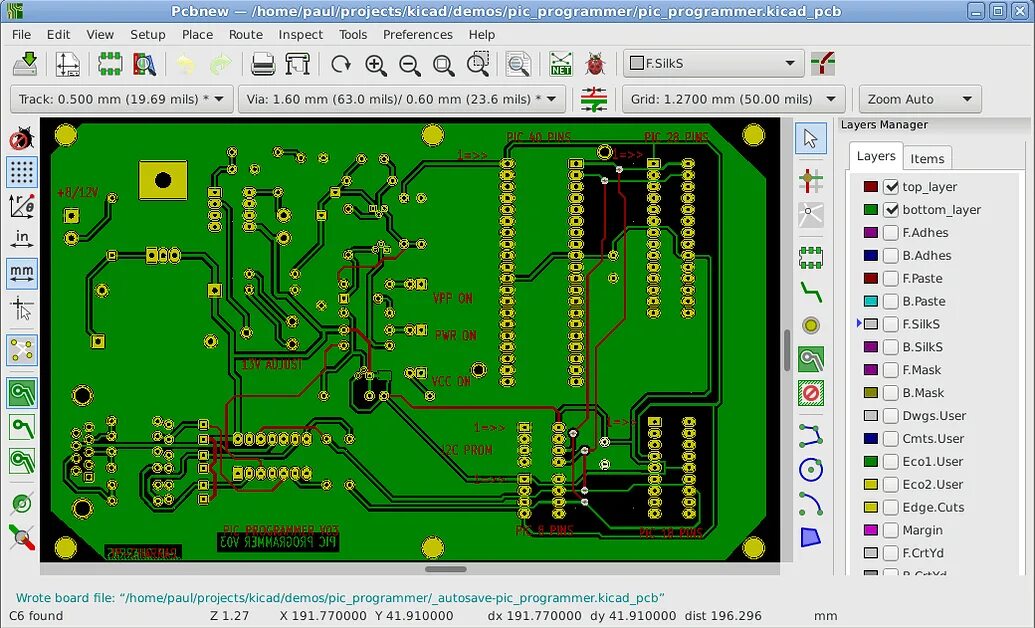Open the Route menu

pyautogui.click(x=246, y=34)
